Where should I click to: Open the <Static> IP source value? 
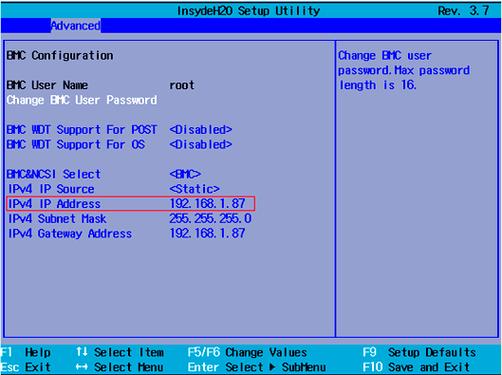195,189
